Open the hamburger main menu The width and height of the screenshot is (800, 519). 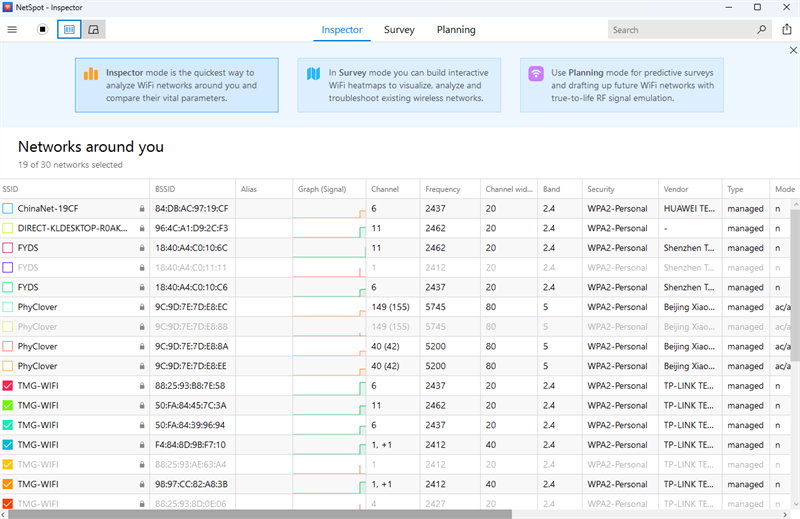12,30
